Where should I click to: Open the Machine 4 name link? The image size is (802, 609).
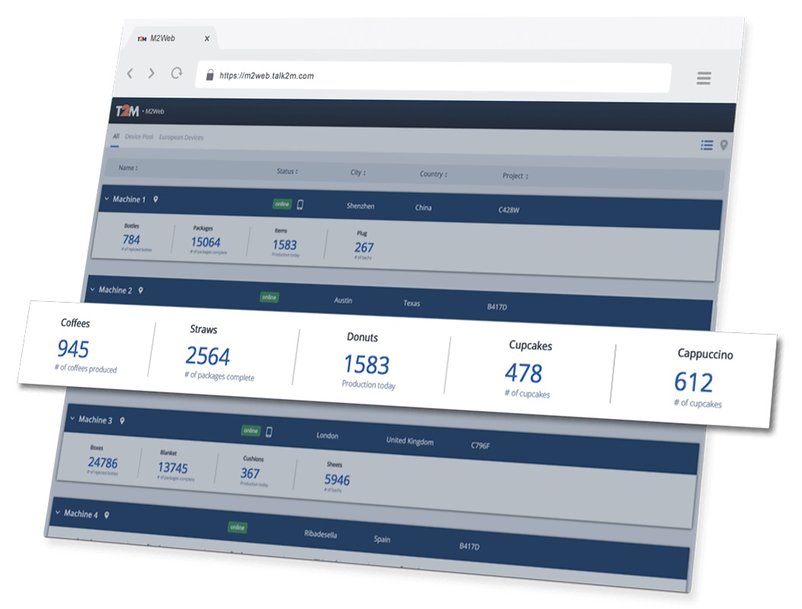[81, 514]
